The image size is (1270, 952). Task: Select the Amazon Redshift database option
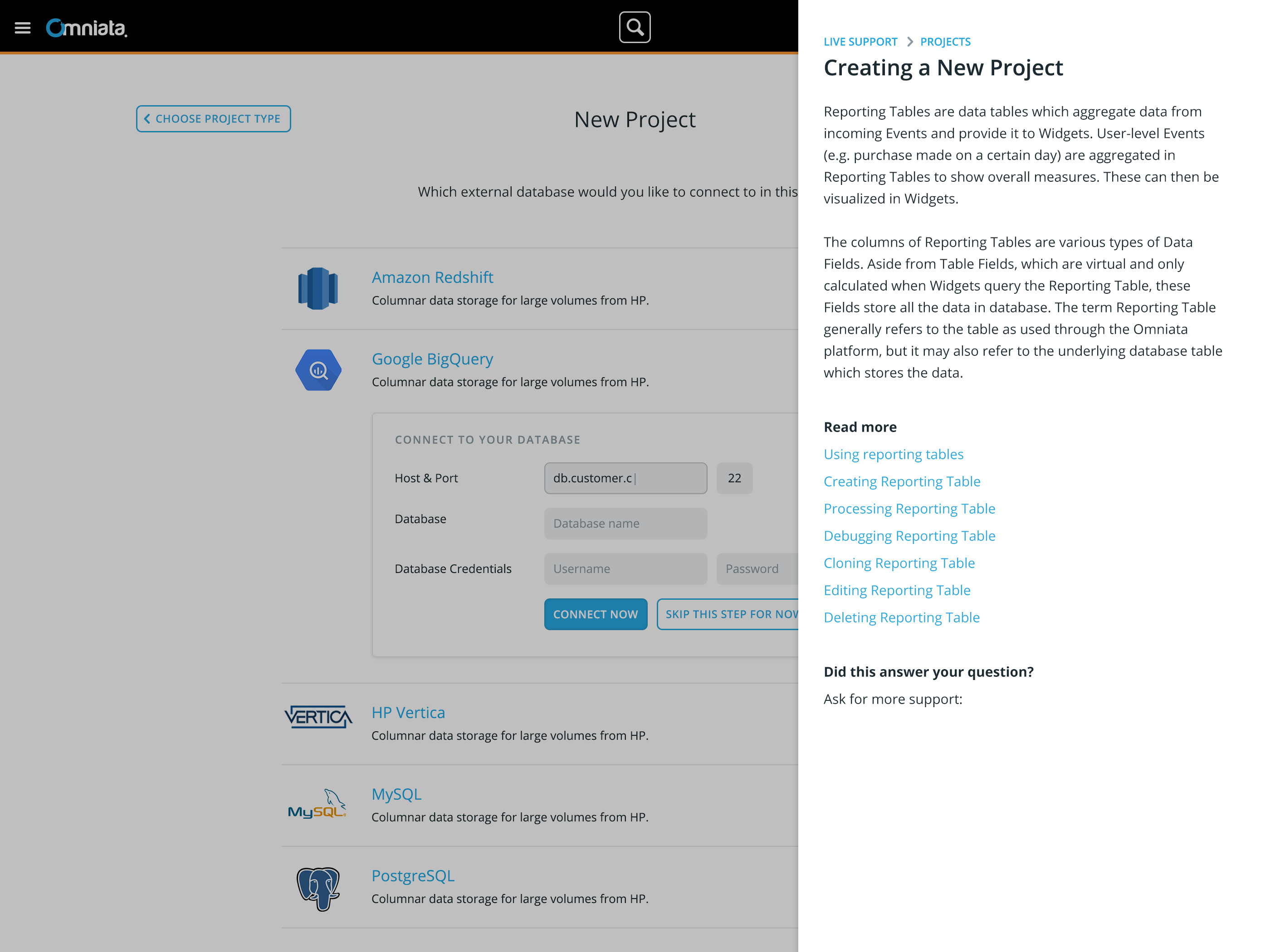coord(432,276)
